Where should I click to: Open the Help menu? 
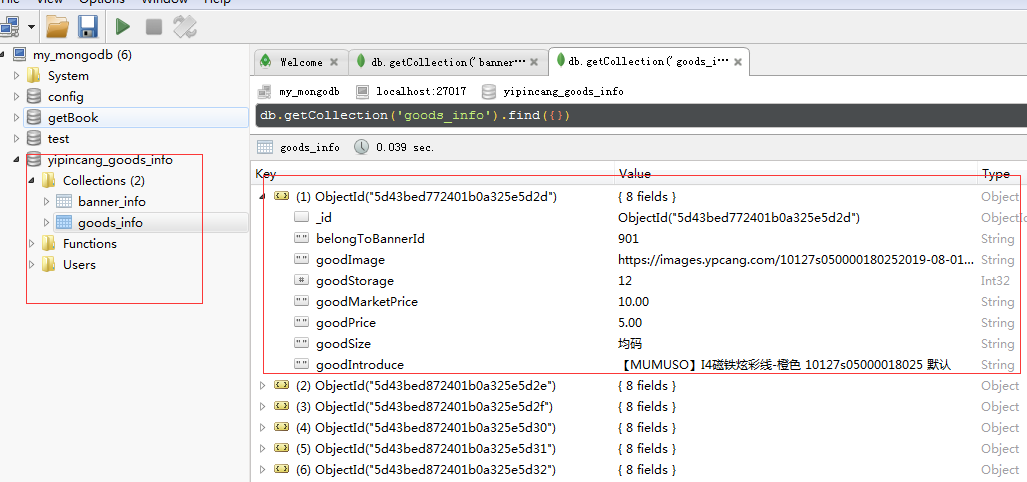click(217, 2)
